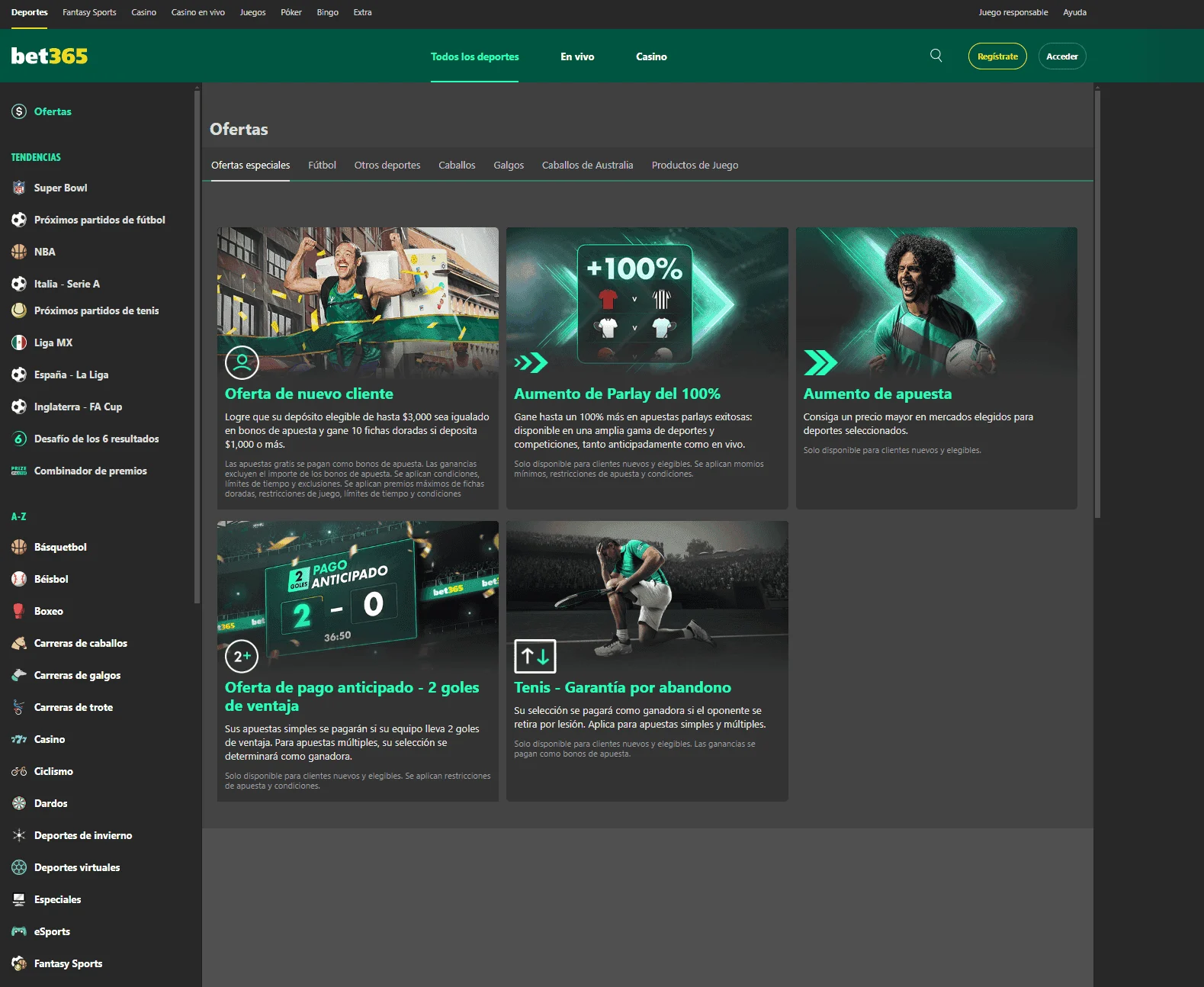Click the Carreras de trote icon
Image resolution: width=1204 pixels, height=987 pixels.
[x=19, y=707]
